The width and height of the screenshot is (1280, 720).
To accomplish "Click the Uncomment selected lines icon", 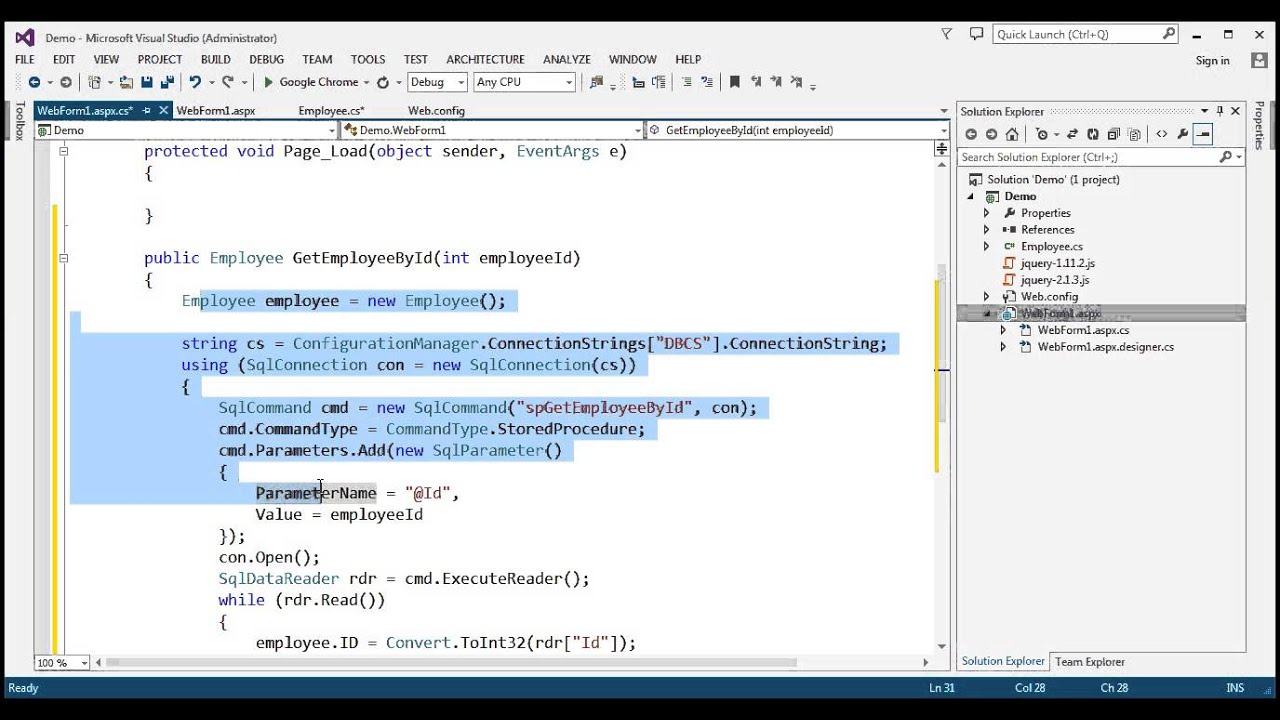I will [706, 82].
